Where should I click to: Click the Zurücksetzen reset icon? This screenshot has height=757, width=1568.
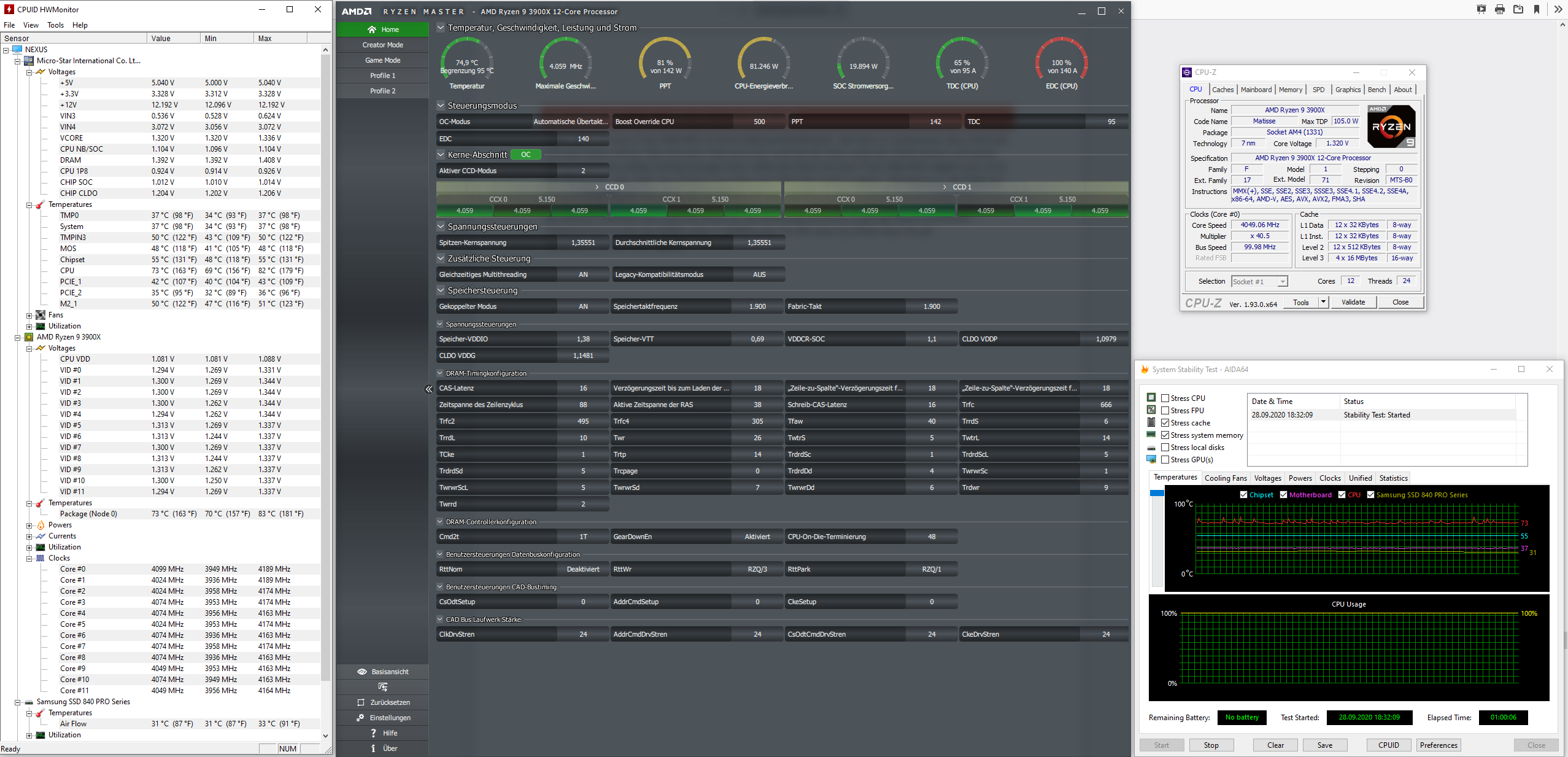(361, 702)
